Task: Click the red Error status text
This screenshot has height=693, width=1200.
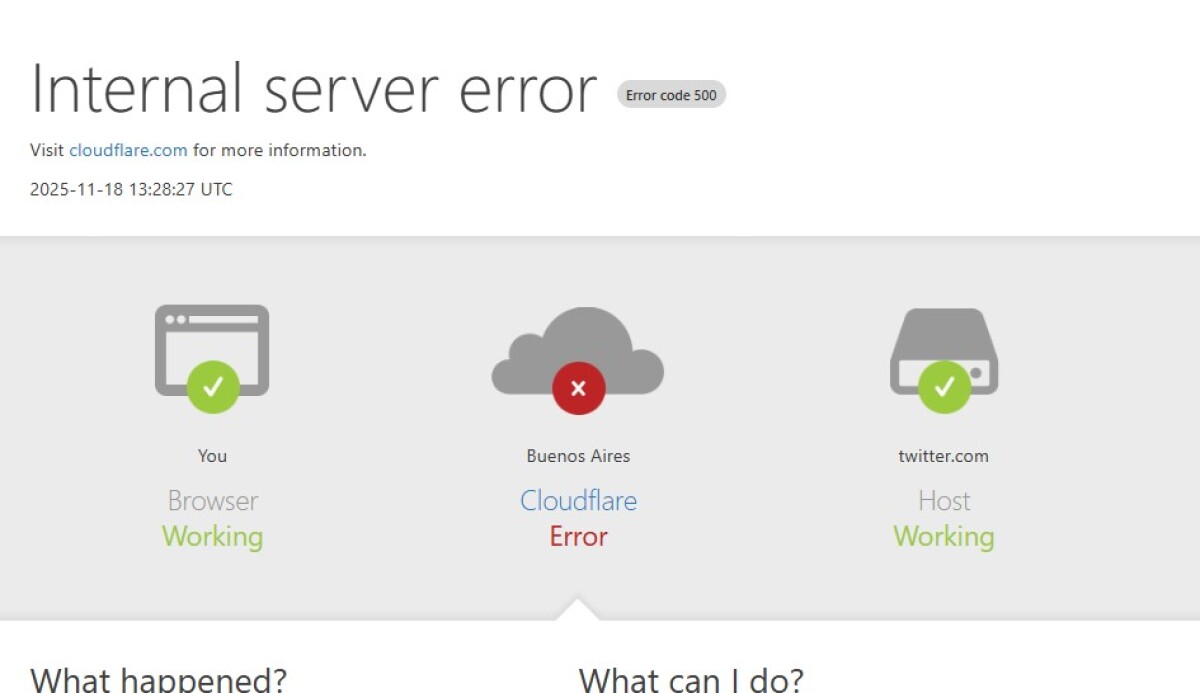Action: [x=578, y=537]
